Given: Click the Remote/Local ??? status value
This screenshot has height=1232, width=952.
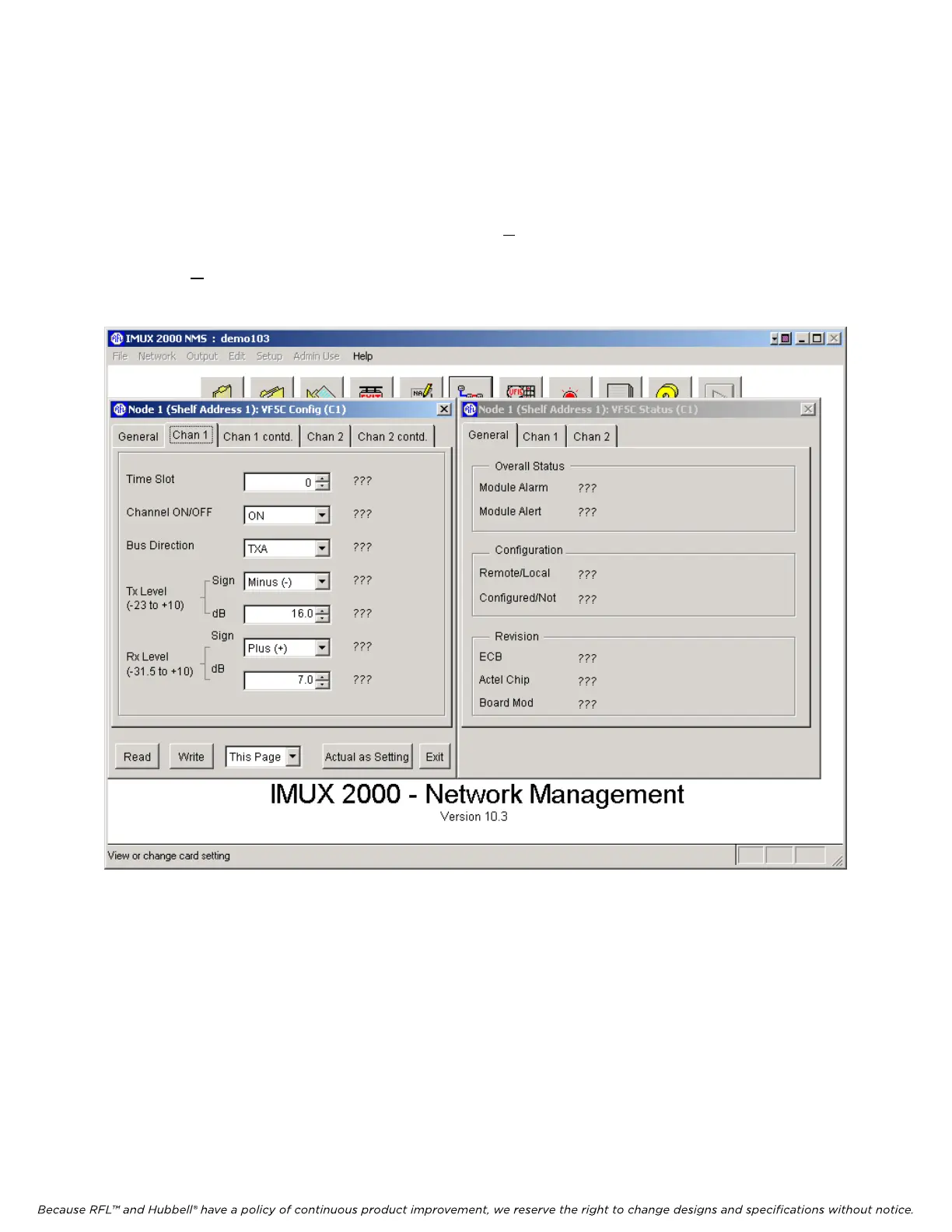Looking at the screenshot, I should point(587,575).
